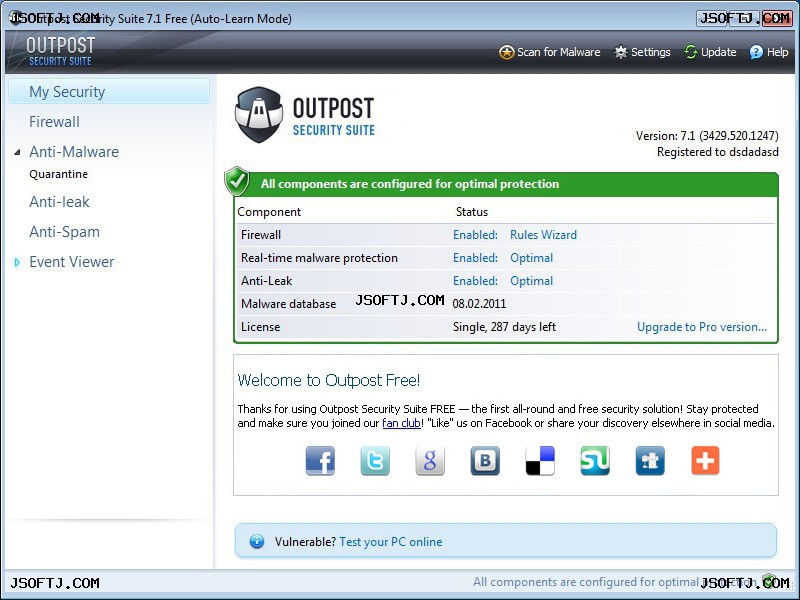Click the green shield checkmark icon
Image resolution: width=800 pixels, height=600 pixels.
[237, 181]
